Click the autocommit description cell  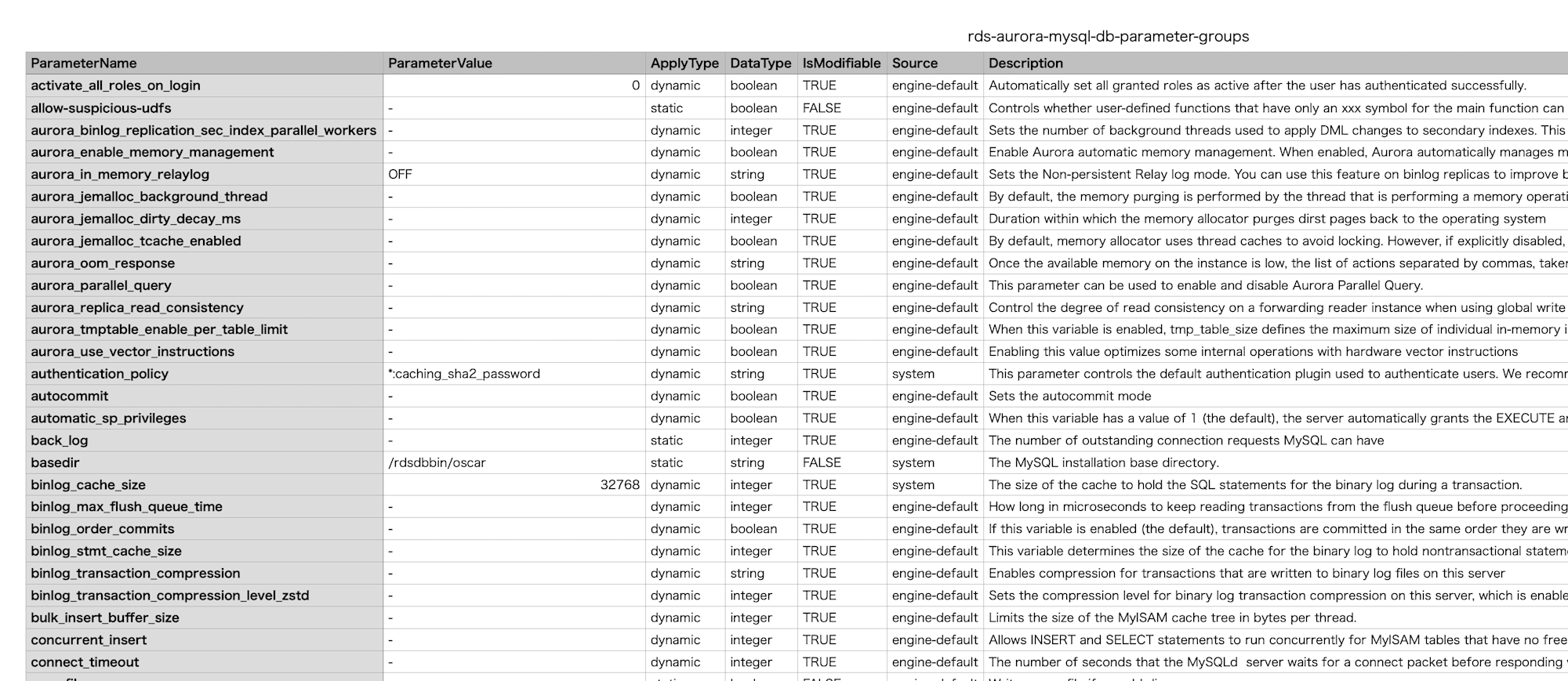click(x=1276, y=396)
